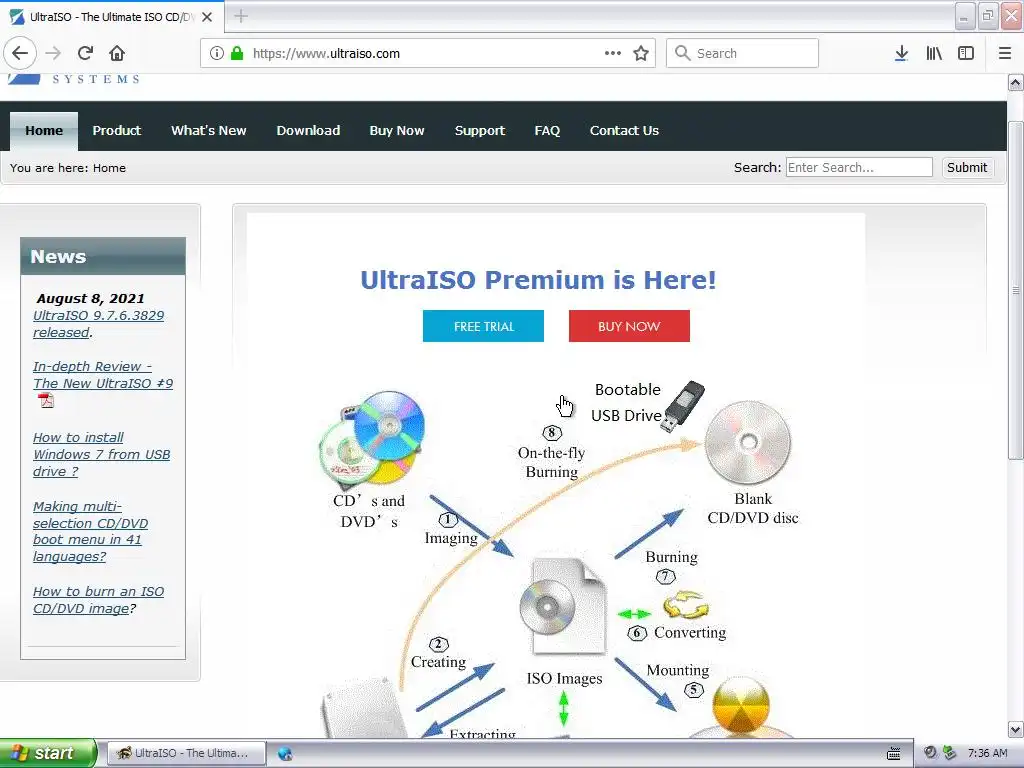Close the UltraISO tab
Screen dimensions: 1024x768
point(207,17)
